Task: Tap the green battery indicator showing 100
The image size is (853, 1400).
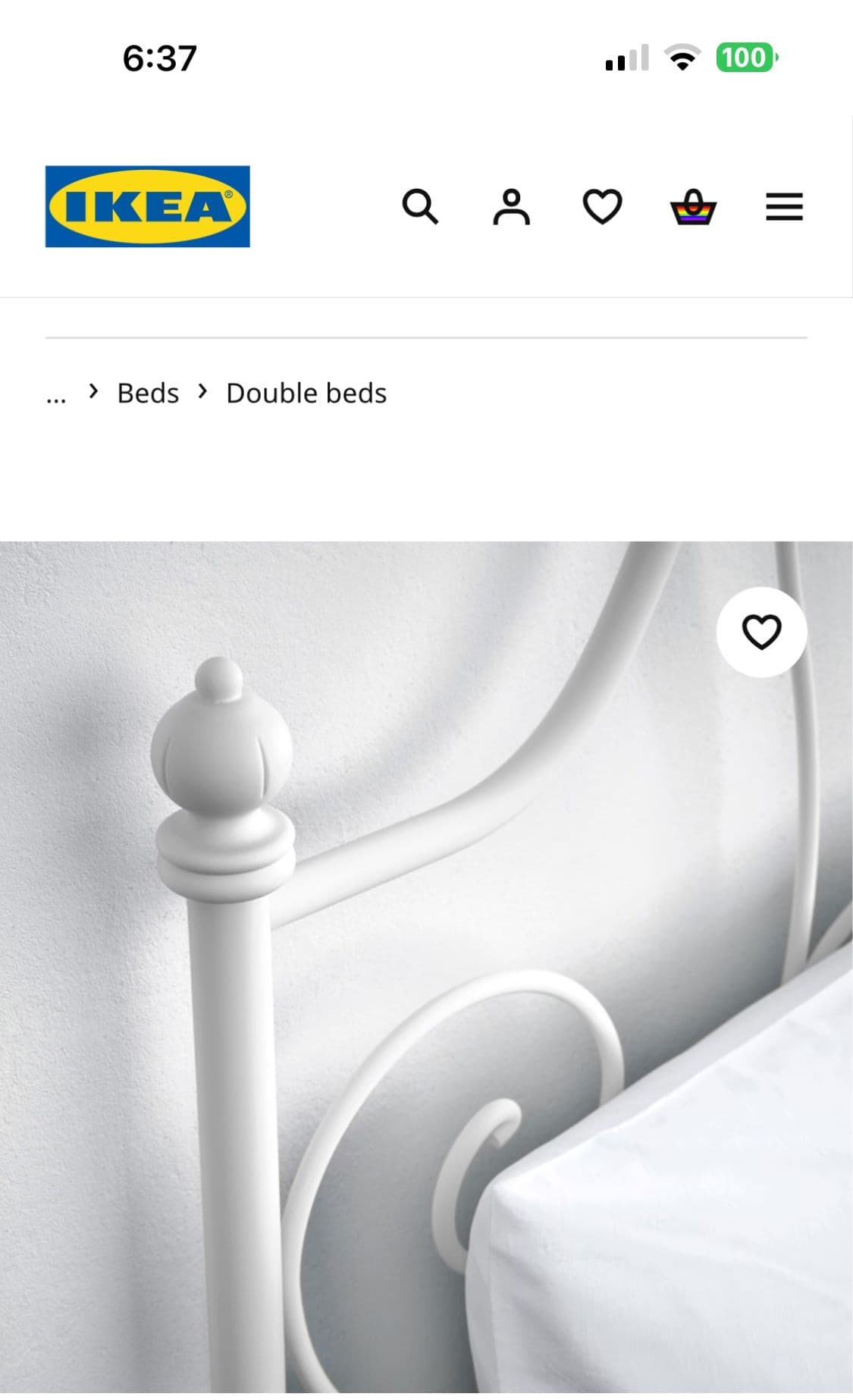Action: [747, 58]
